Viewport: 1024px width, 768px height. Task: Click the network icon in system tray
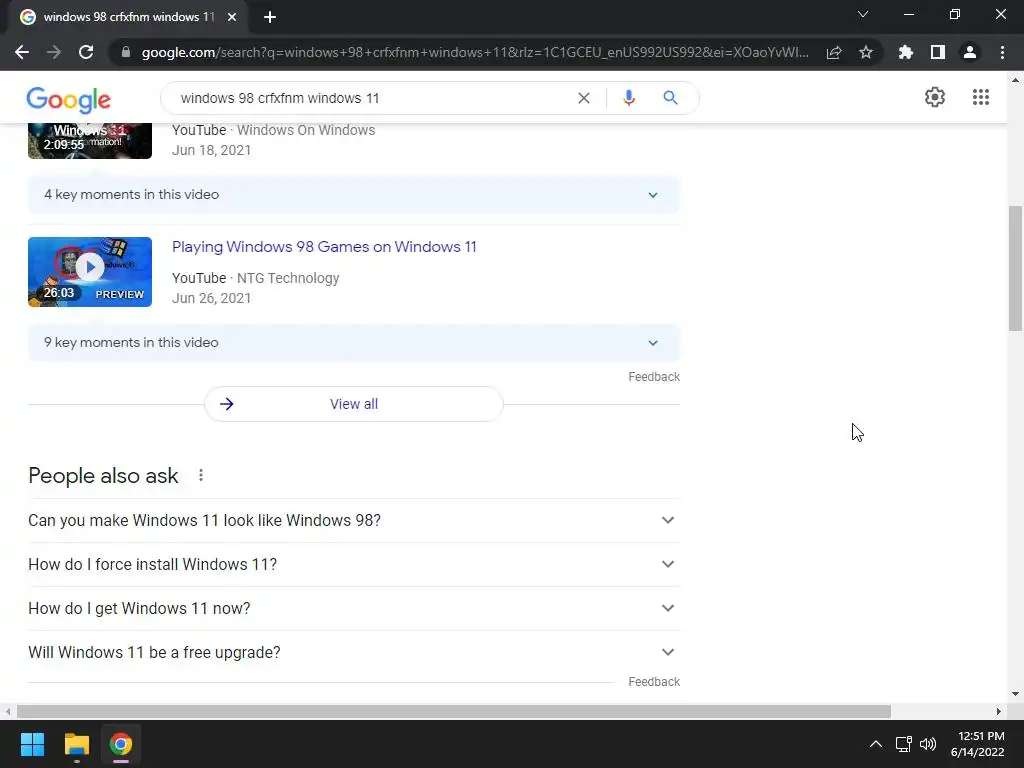904,744
